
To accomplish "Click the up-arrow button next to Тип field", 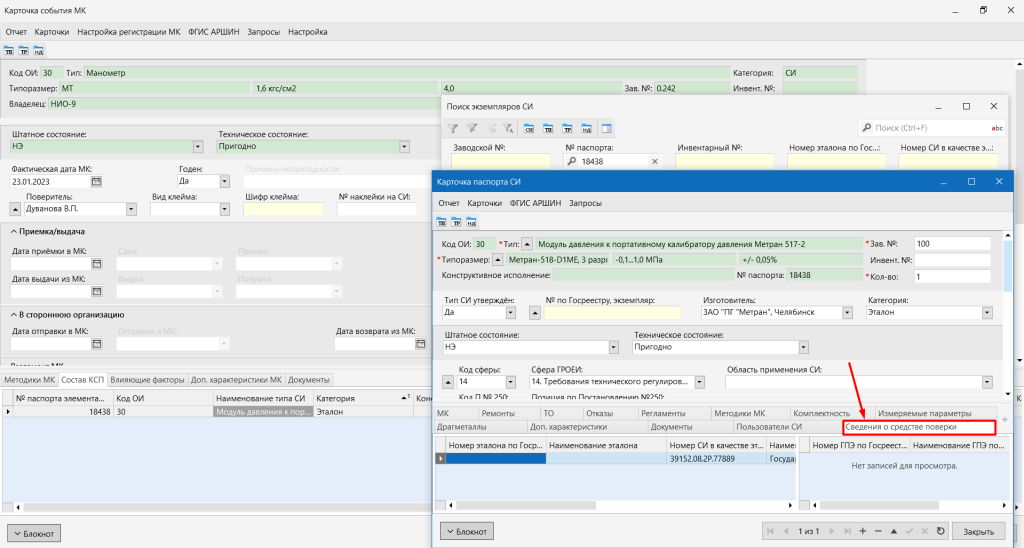I will [x=527, y=244].
